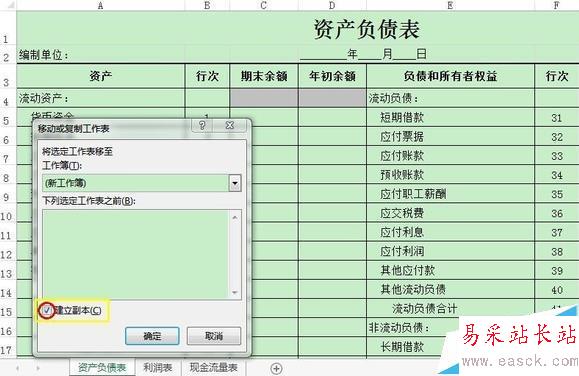Select column C header

click(264, 5)
